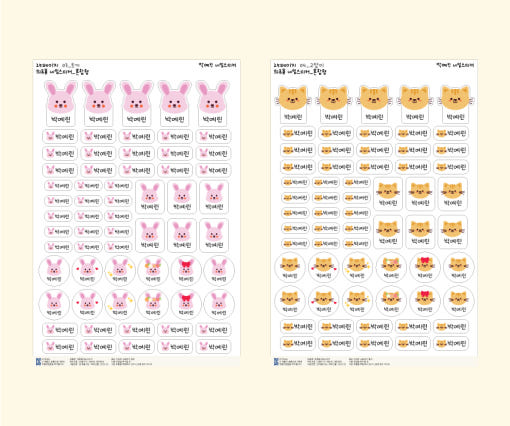Click the round cat sticker with flower crown, lower circle row

pyautogui.click(x=391, y=301)
